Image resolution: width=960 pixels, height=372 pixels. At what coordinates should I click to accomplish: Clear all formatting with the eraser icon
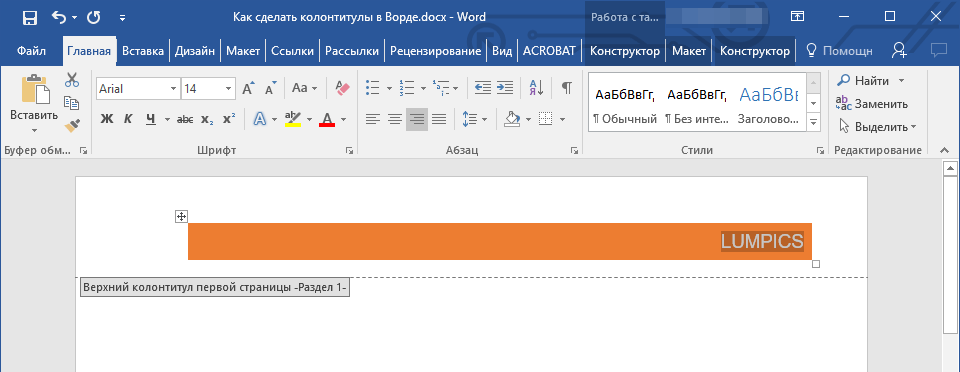342,88
